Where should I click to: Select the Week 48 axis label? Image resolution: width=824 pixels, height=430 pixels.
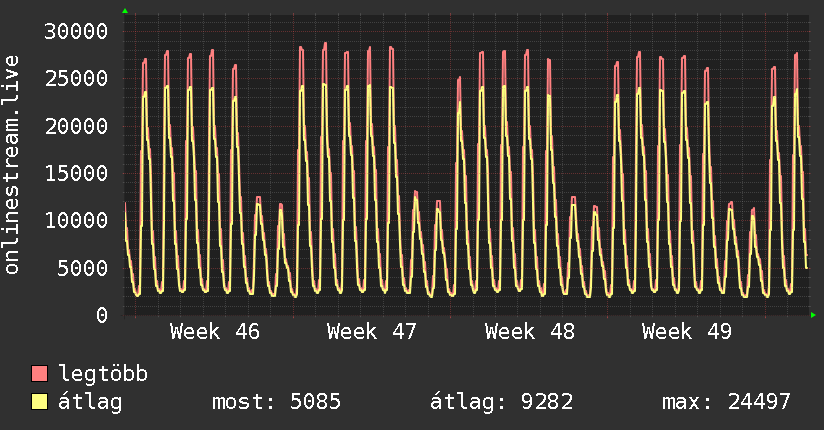click(529, 331)
